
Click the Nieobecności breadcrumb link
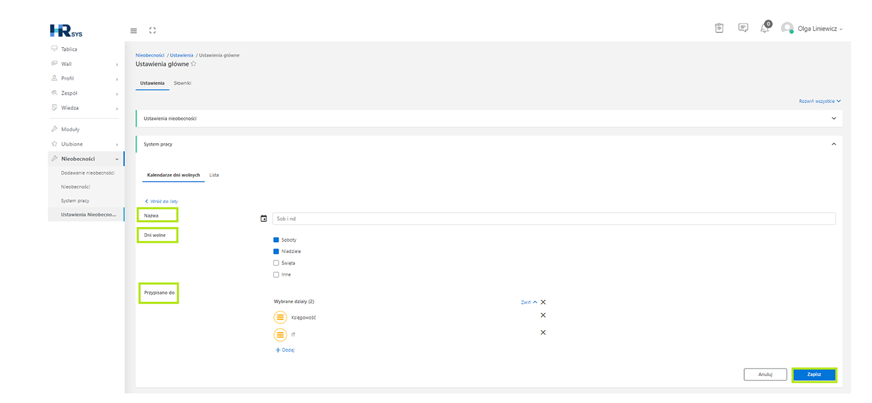click(x=150, y=56)
